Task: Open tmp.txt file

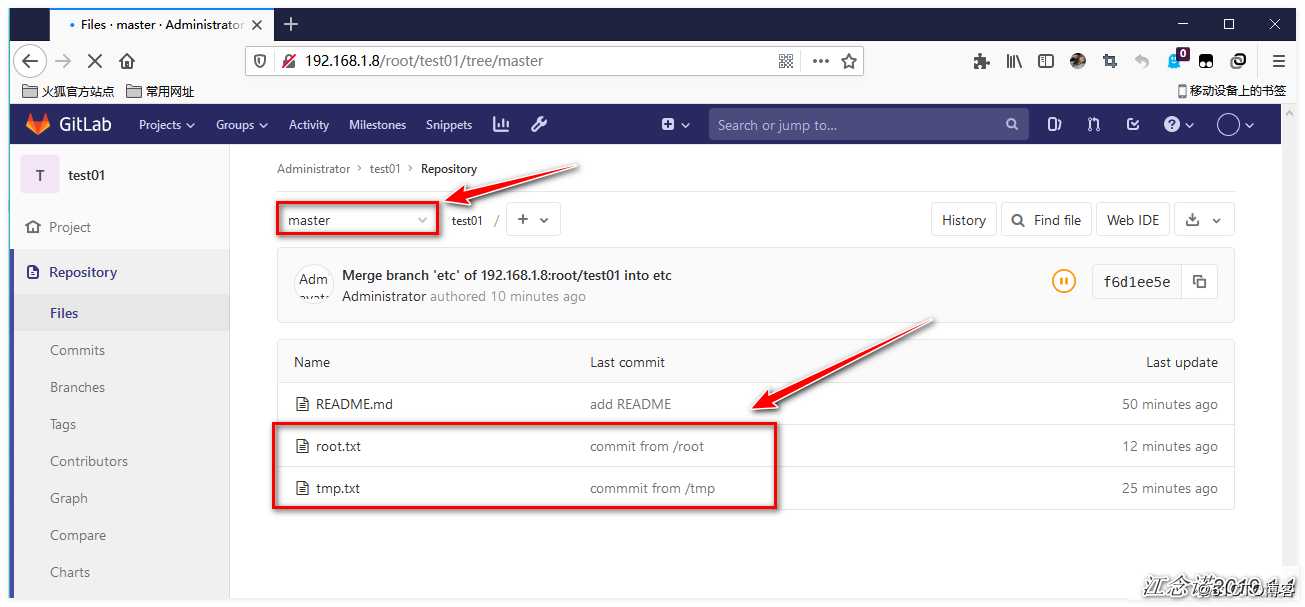Action: click(338, 488)
